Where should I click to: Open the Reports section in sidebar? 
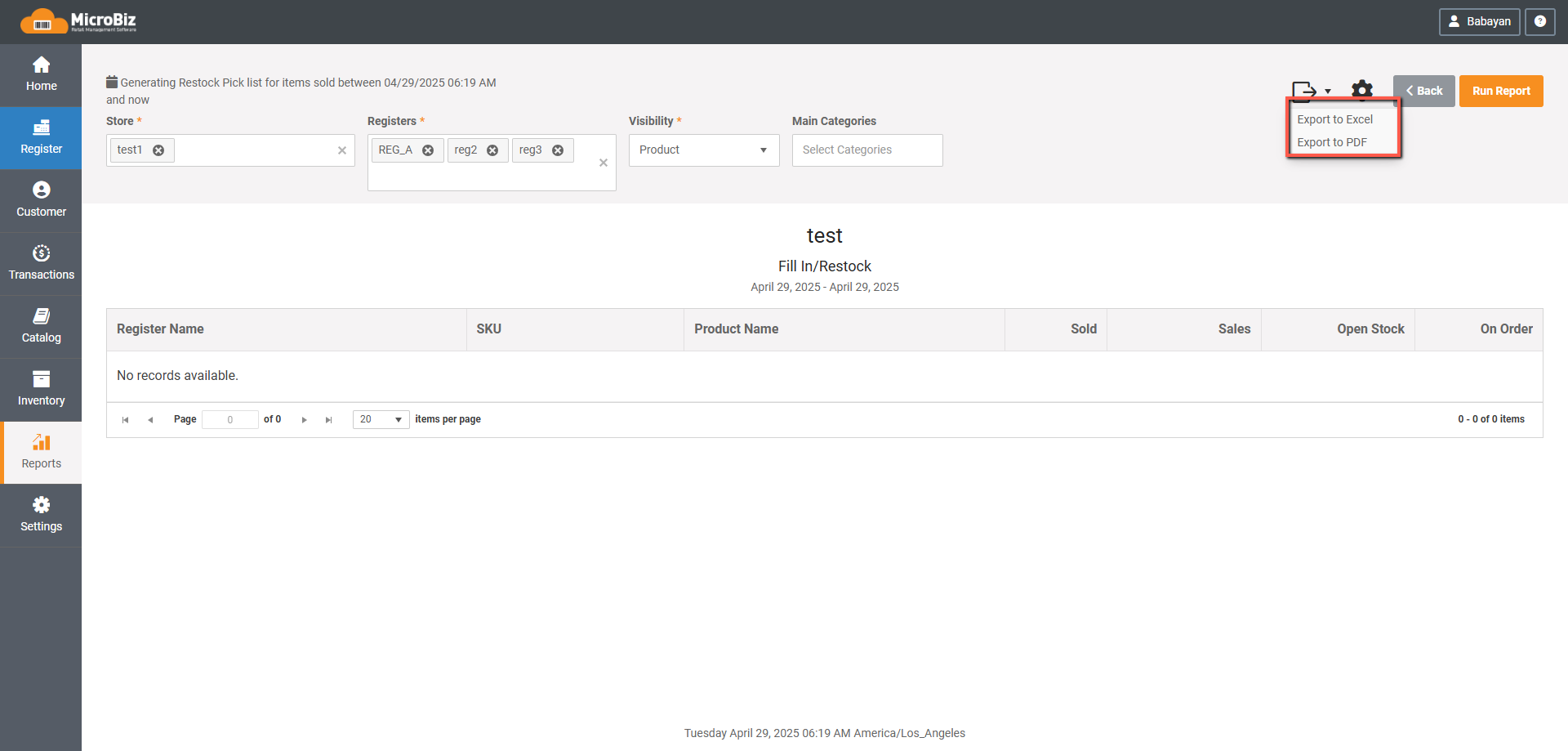pyautogui.click(x=41, y=453)
